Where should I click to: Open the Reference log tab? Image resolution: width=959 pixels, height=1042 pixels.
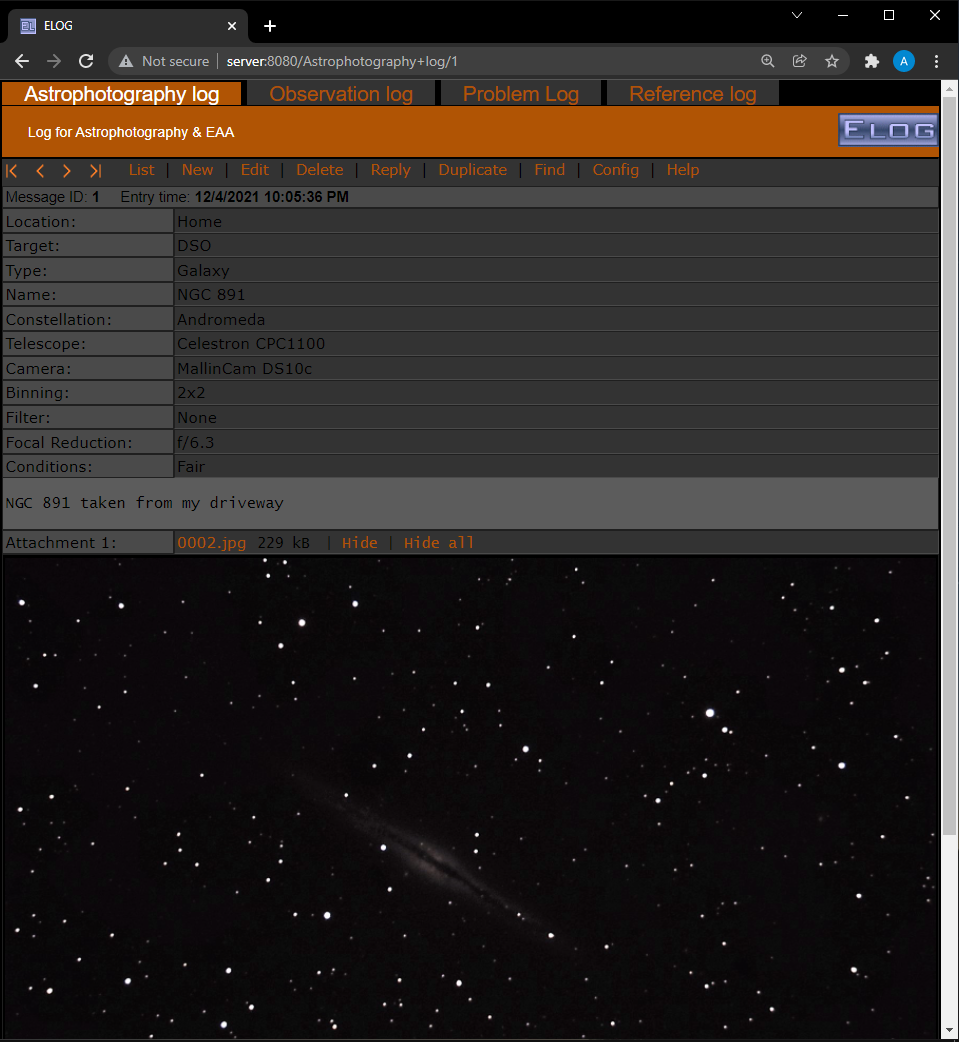[x=693, y=94]
